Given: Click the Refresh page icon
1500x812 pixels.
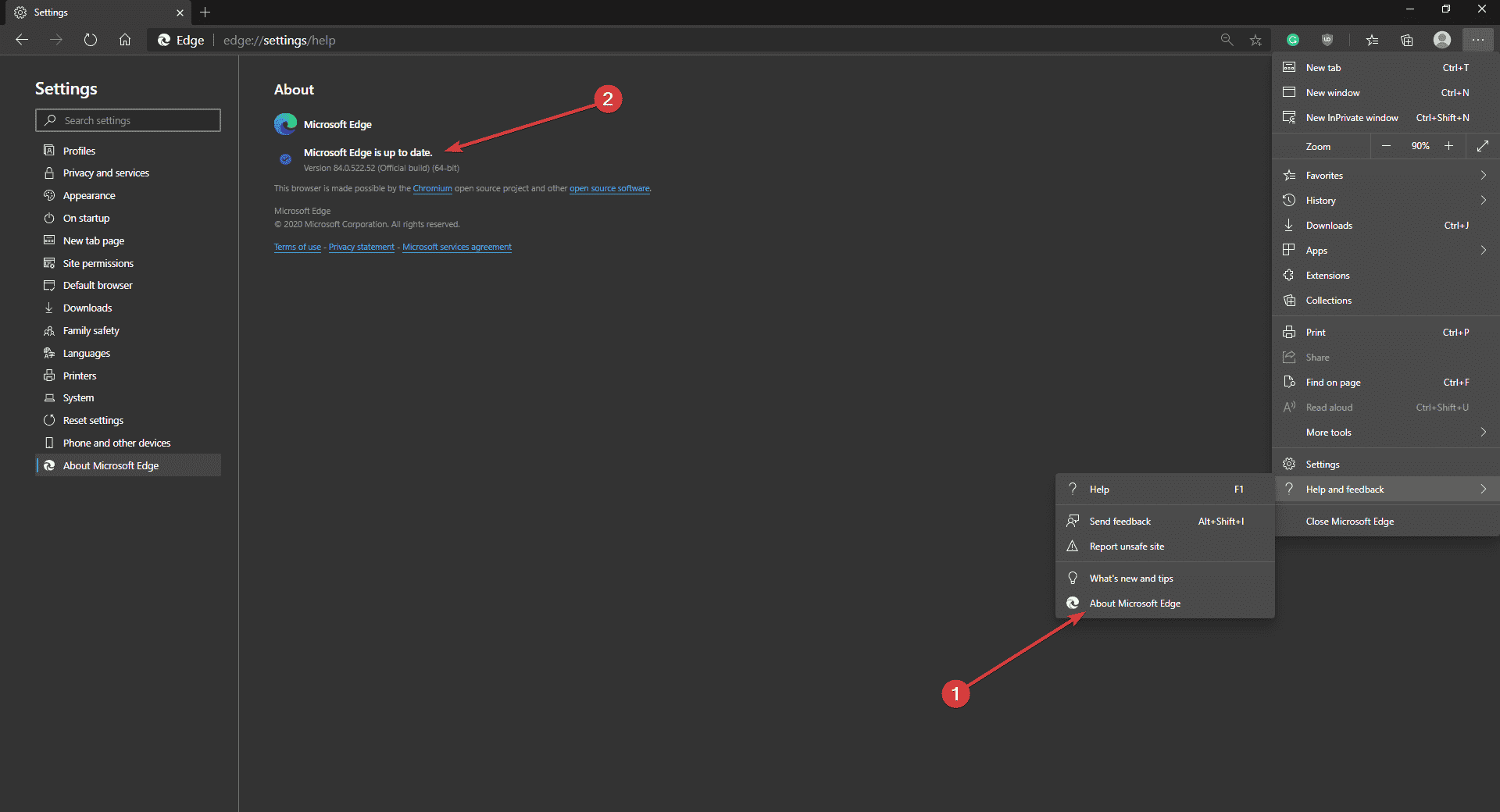Looking at the screenshot, I should pyautogui.click(x=91, y=40).
